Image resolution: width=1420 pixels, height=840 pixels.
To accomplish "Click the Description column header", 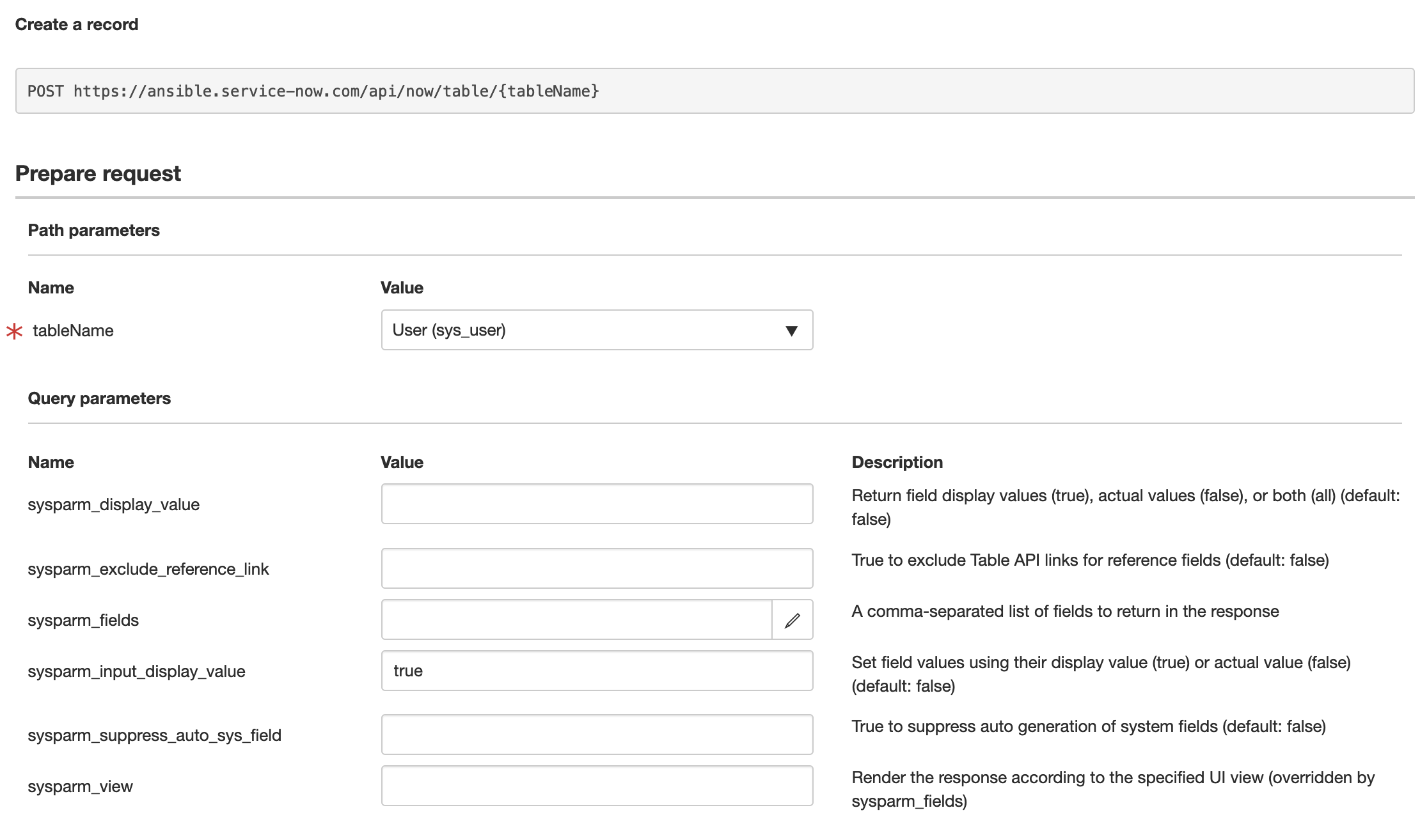I will [897, 462].
